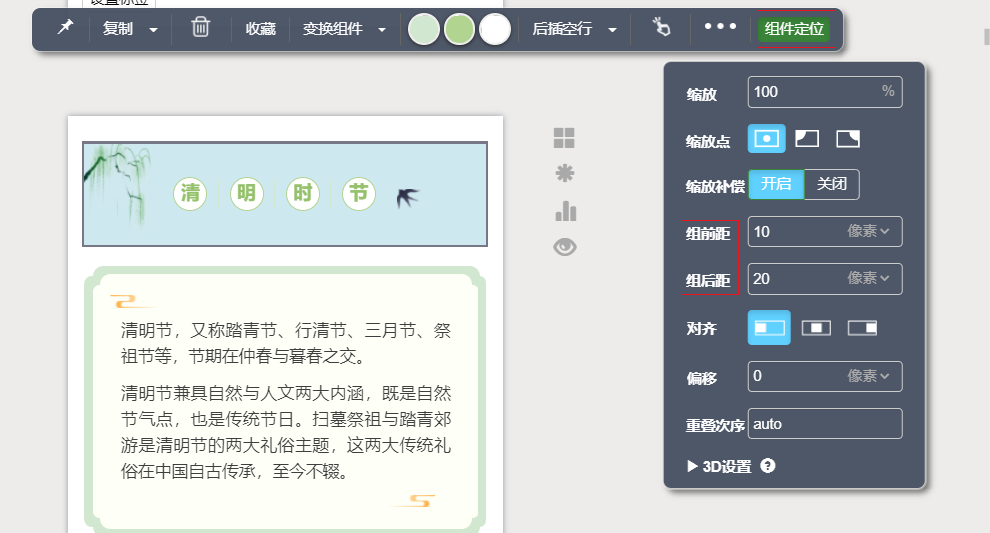Click the paragraph starting 清明节，又称踏青节
The width and height of the screenshot is (990, 533).
[x=285, y=343]
